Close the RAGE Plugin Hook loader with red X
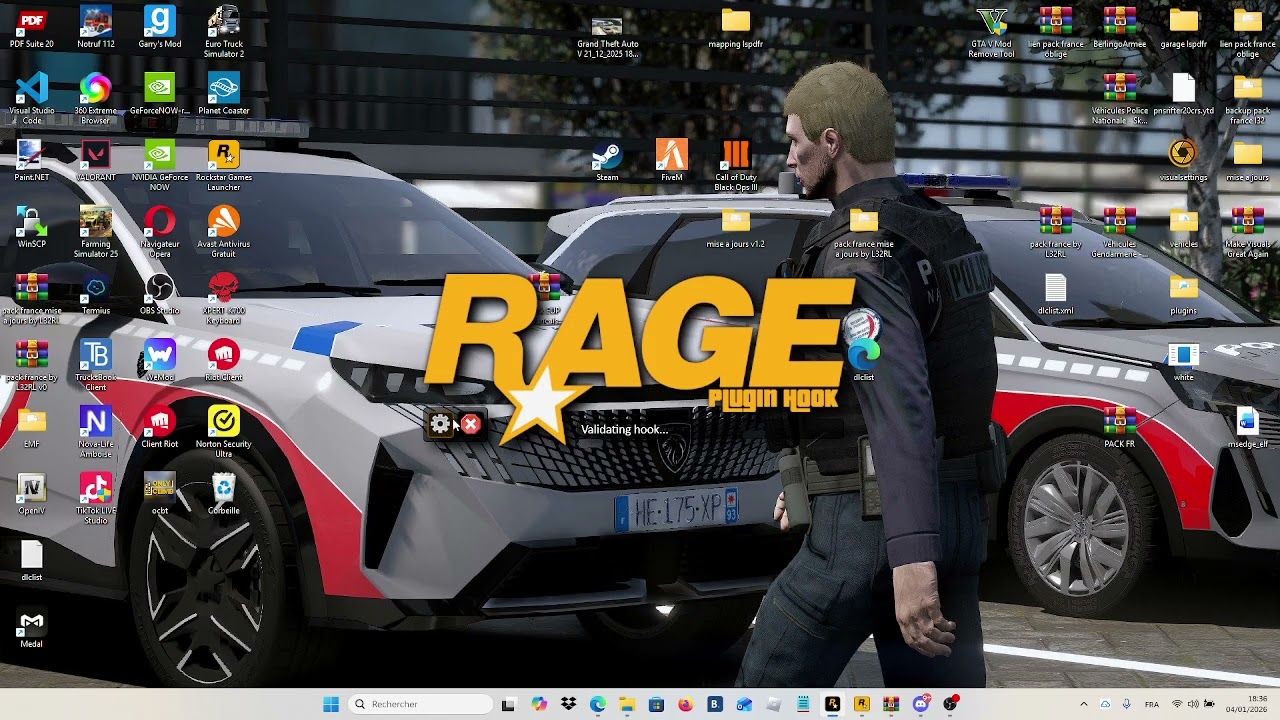This screenshot has width=1280, height=720. (x=471, y=424)
